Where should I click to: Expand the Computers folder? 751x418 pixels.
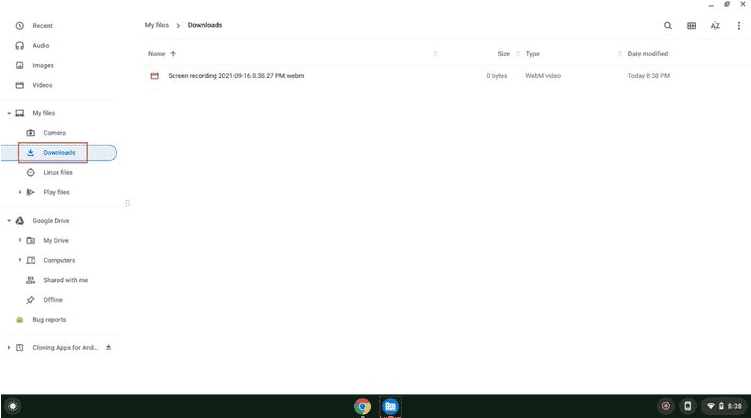[x=20, y=260]
